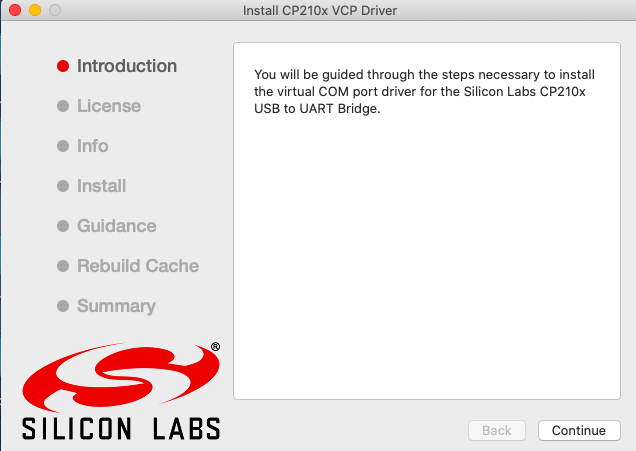The height and width of the screenshot is (451, 636).
Task: Click the Continue button
Action: tap(578, 431)
